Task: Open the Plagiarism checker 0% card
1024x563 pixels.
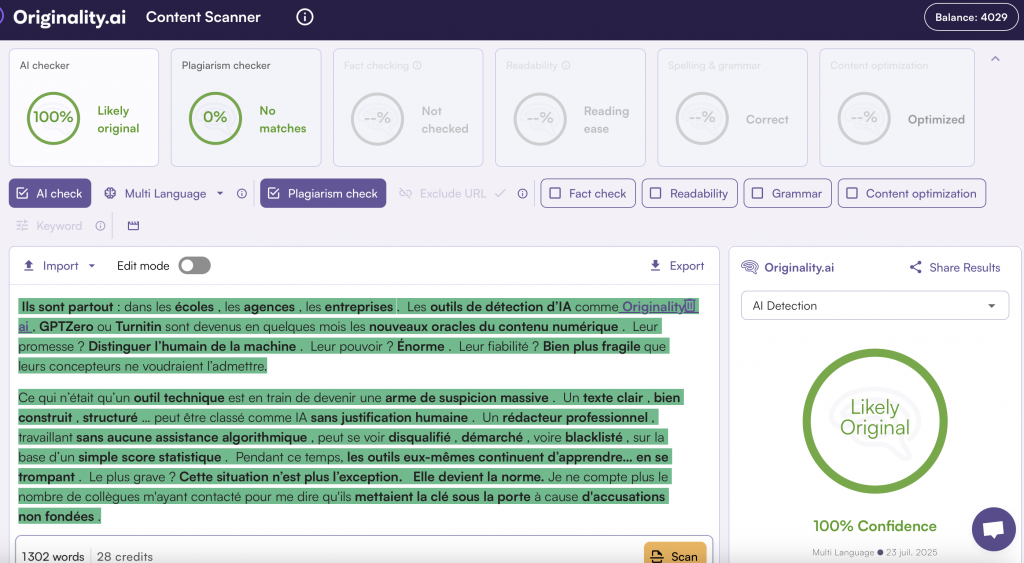Action: [x=246, y=108]
